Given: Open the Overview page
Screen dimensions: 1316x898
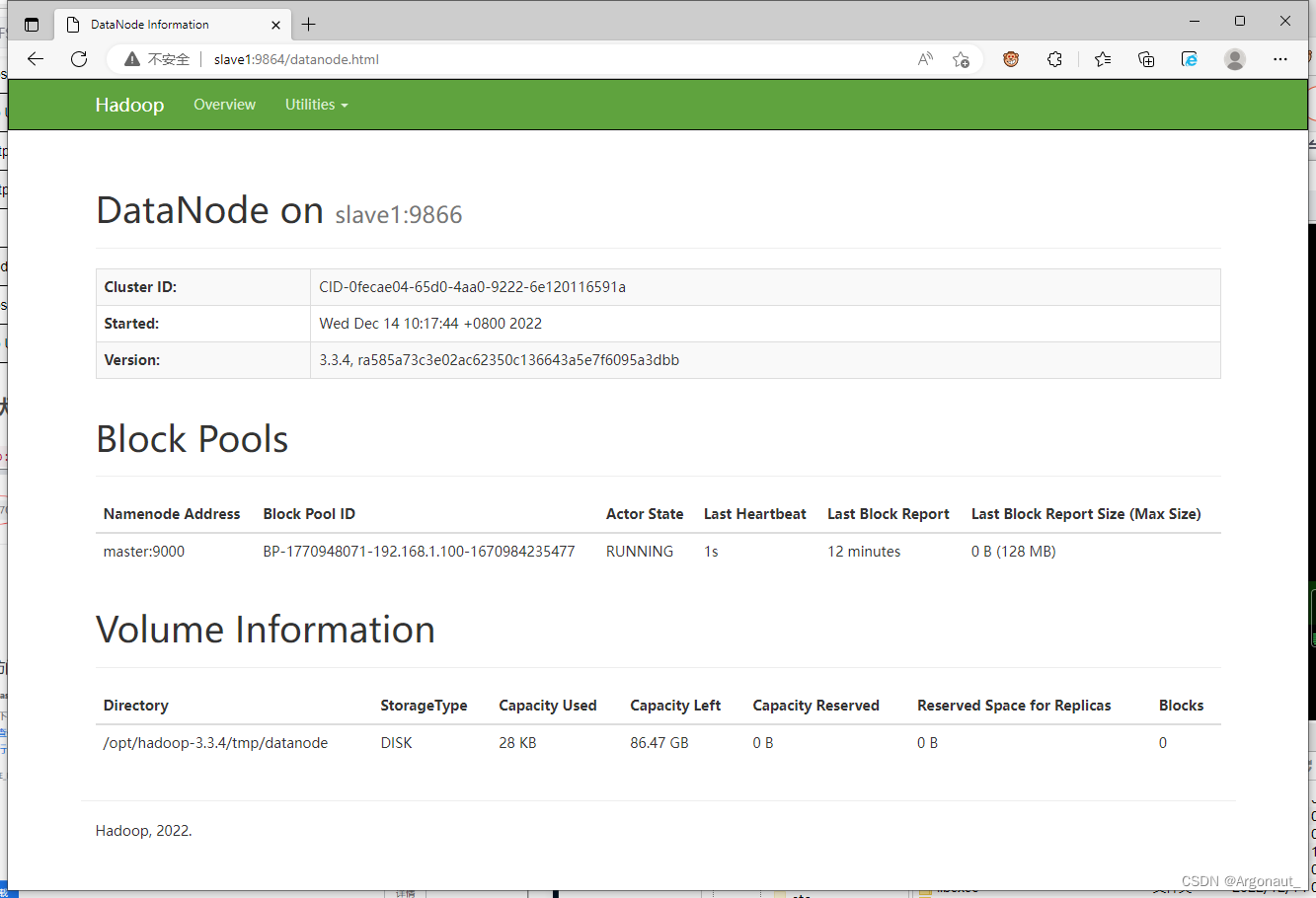Looking at the screenshot, I should (x=224, y=105).
